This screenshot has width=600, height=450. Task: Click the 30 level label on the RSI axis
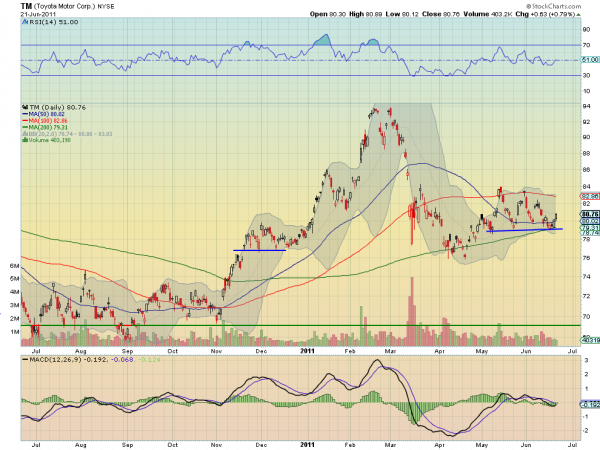586,75
